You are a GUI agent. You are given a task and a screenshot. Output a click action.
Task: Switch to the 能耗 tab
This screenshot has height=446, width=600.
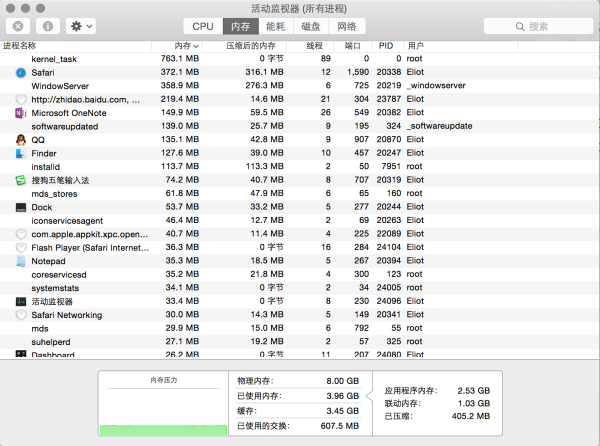276,26
